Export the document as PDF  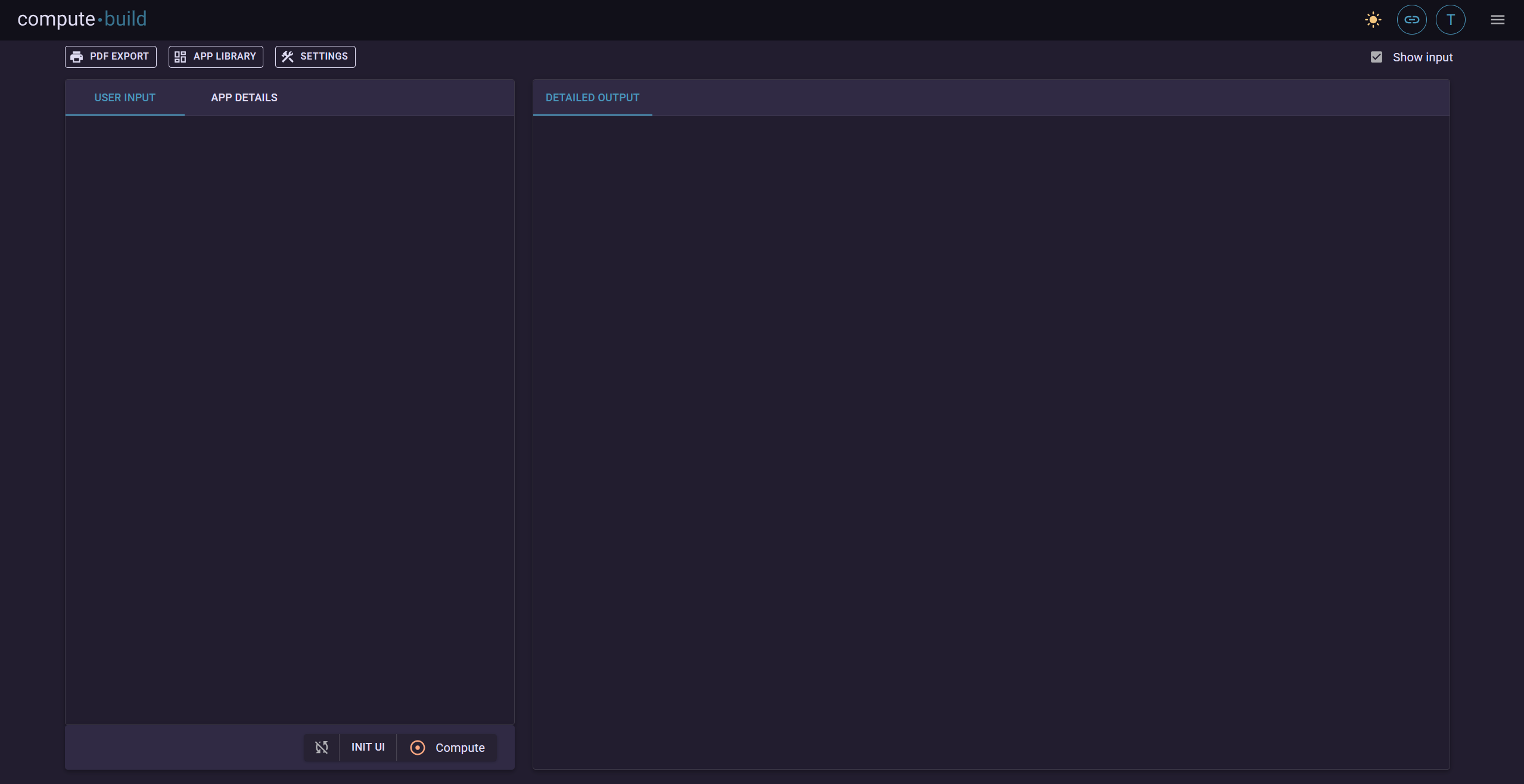tap(110, 57)
